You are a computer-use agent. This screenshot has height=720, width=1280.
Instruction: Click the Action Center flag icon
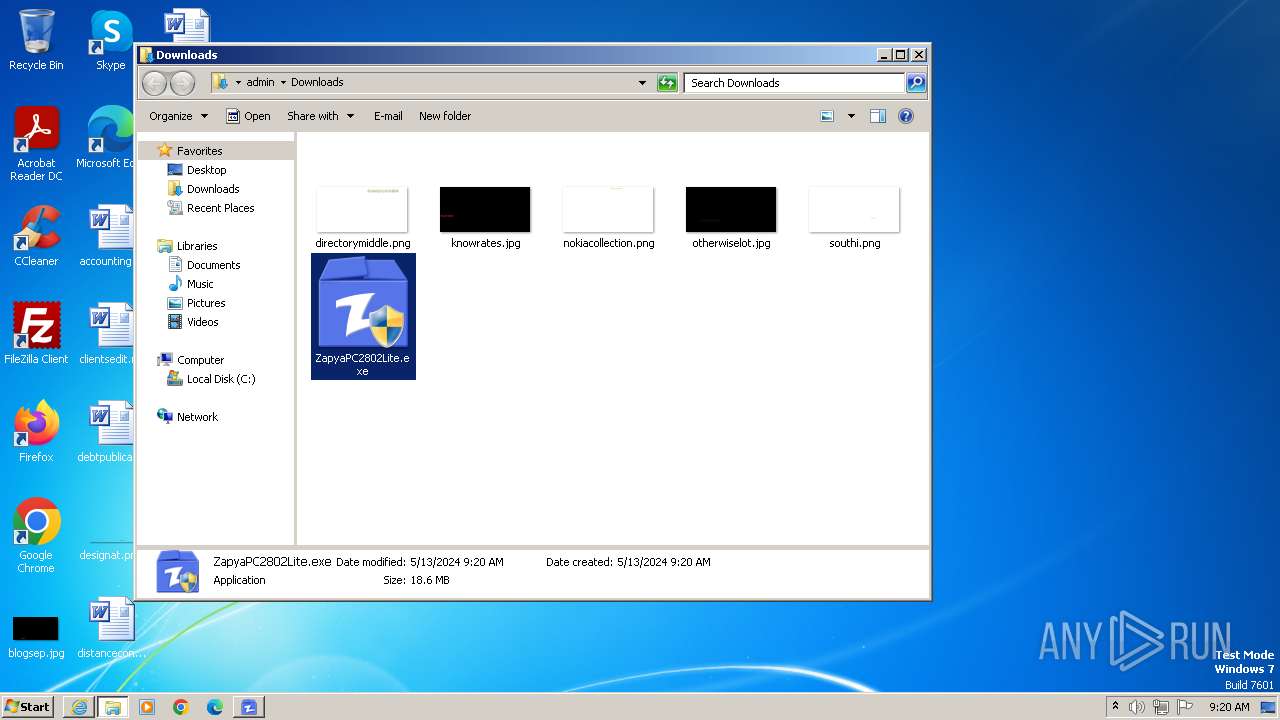point(1185,707)
